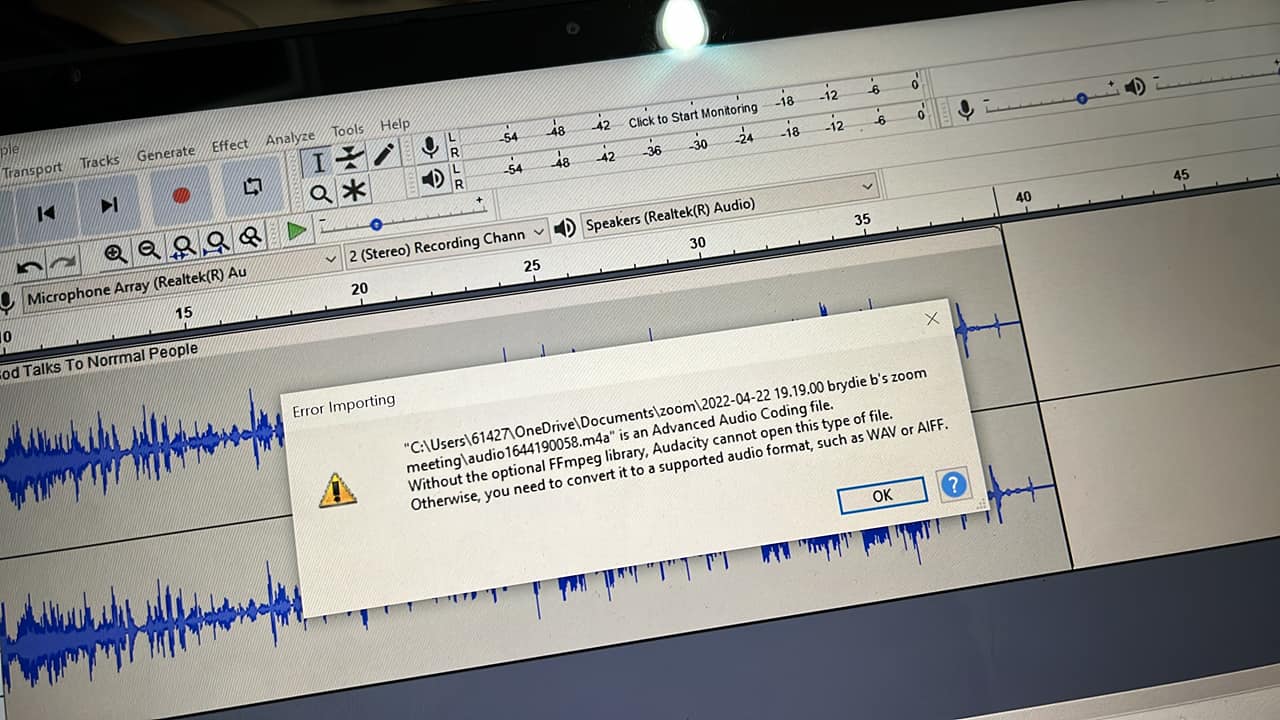Open the Speakers (Realtek(R) Audio) dropdown

(730, 205)
